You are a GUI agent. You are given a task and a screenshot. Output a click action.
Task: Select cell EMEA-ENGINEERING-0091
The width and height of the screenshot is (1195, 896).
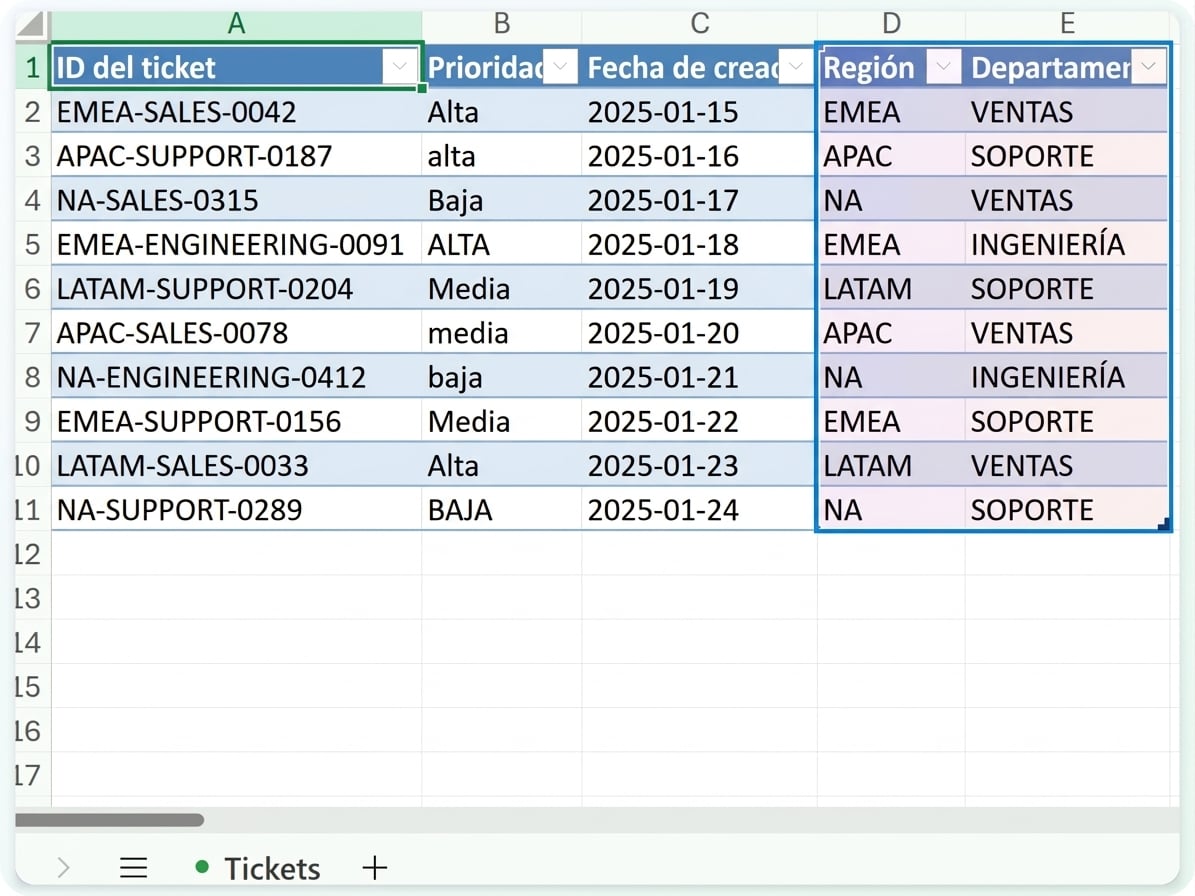point(236,245)
